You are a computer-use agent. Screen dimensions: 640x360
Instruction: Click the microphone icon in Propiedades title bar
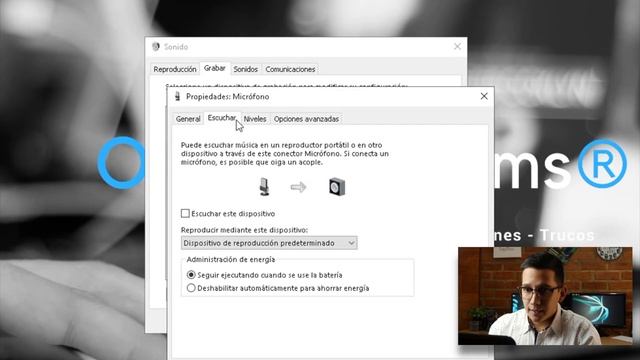pos(177,96)
